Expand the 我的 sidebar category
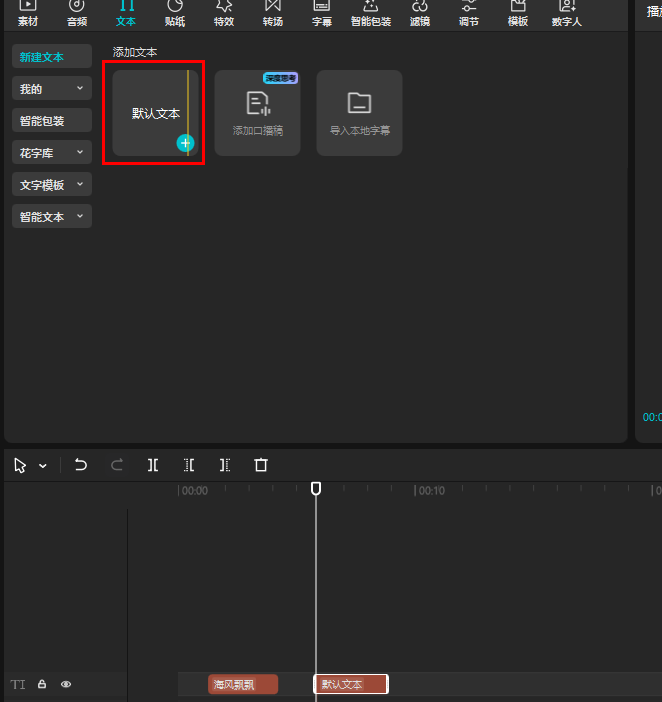This screenshot has width=662, height=702. (52, 89)
